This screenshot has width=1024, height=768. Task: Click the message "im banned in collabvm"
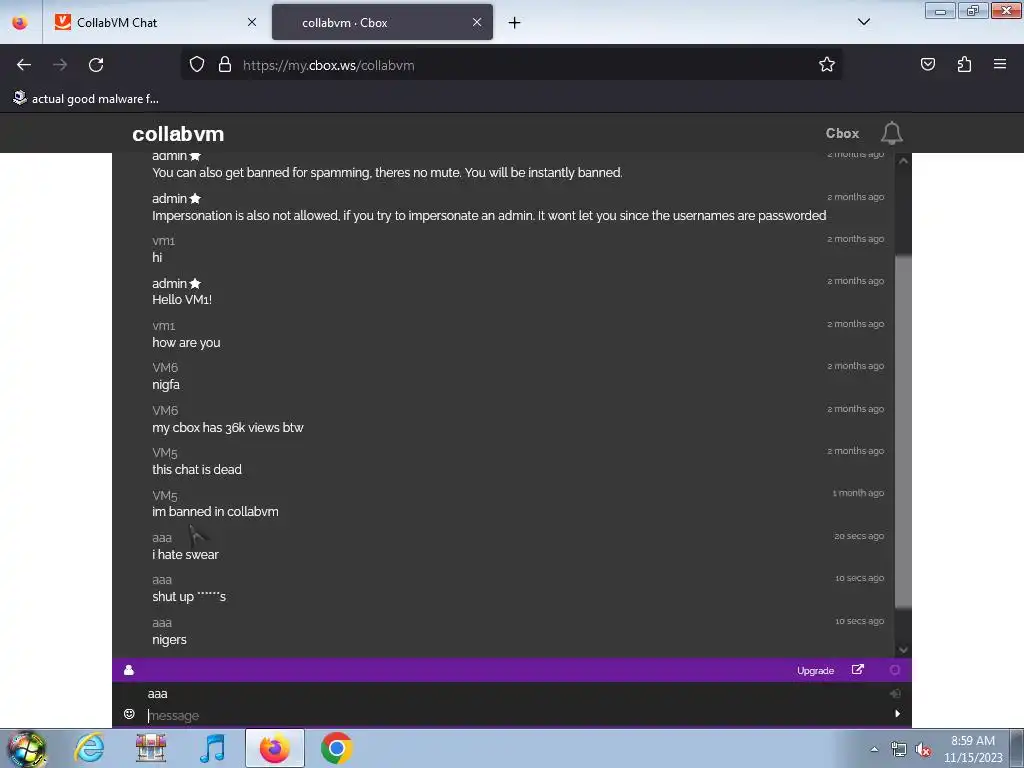[x=215, y=512]
